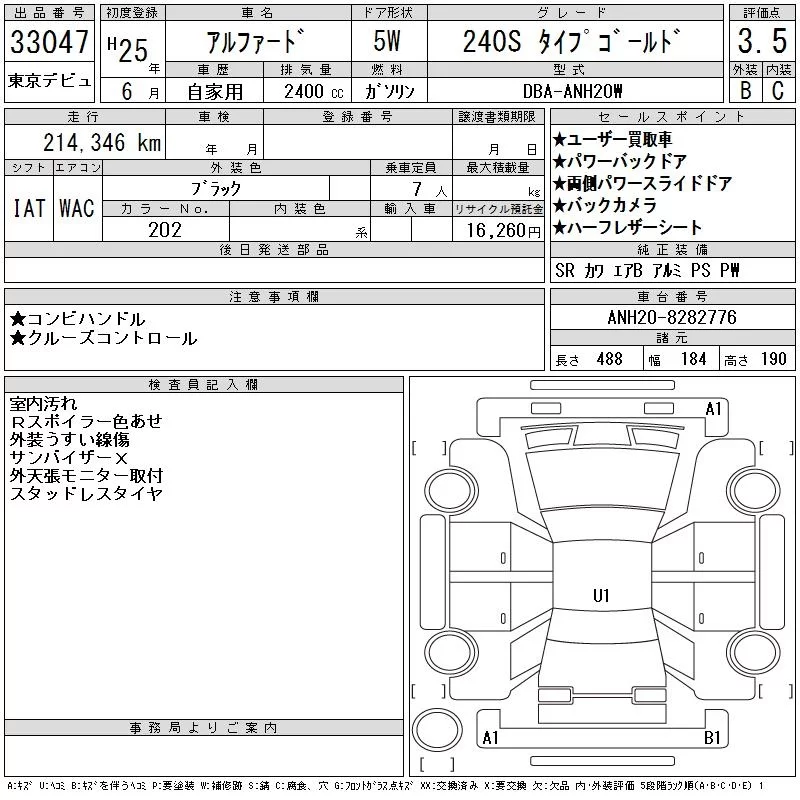Select the overall score 3.5

tap(762, 41)
